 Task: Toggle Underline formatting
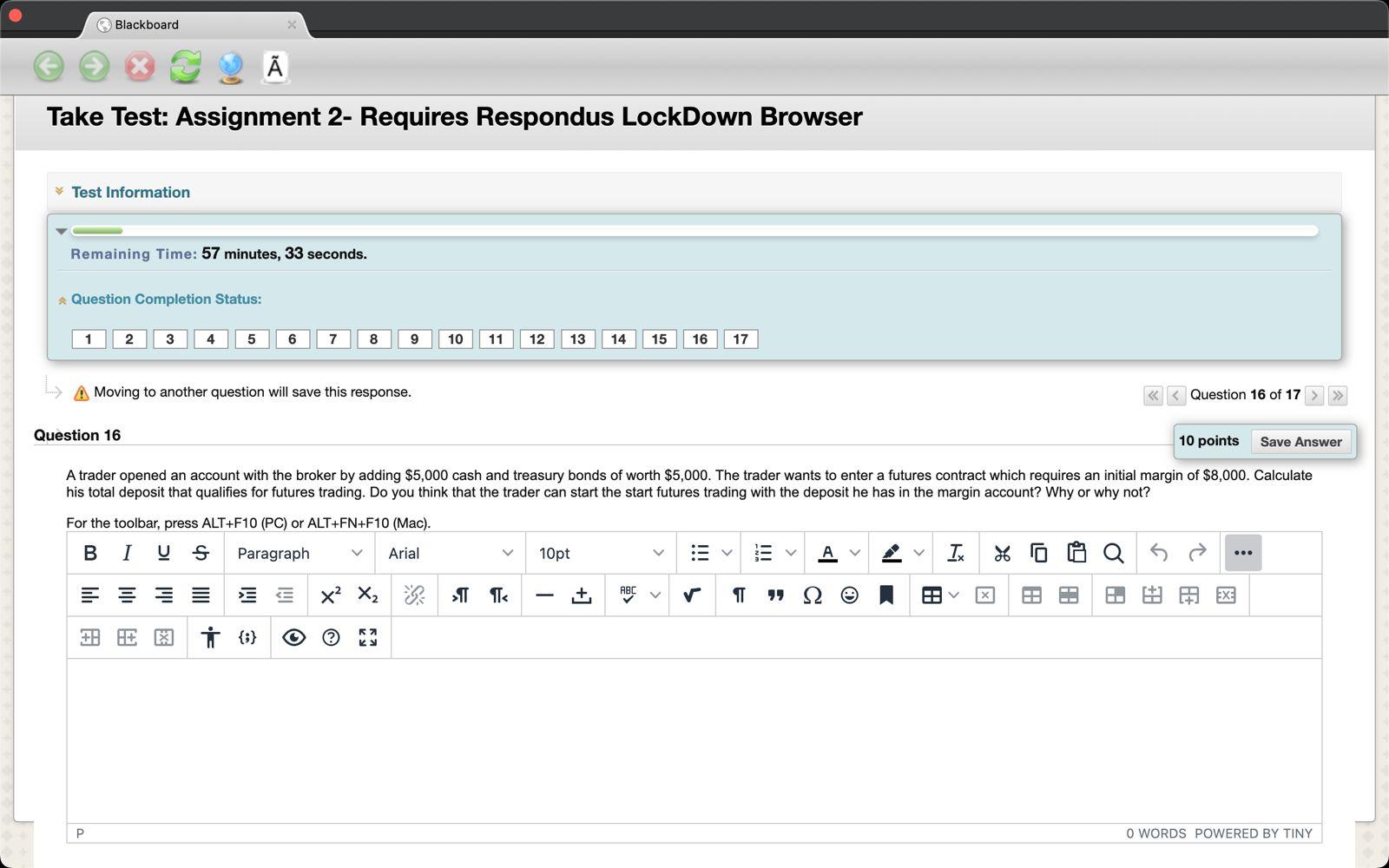pos(163,553)
